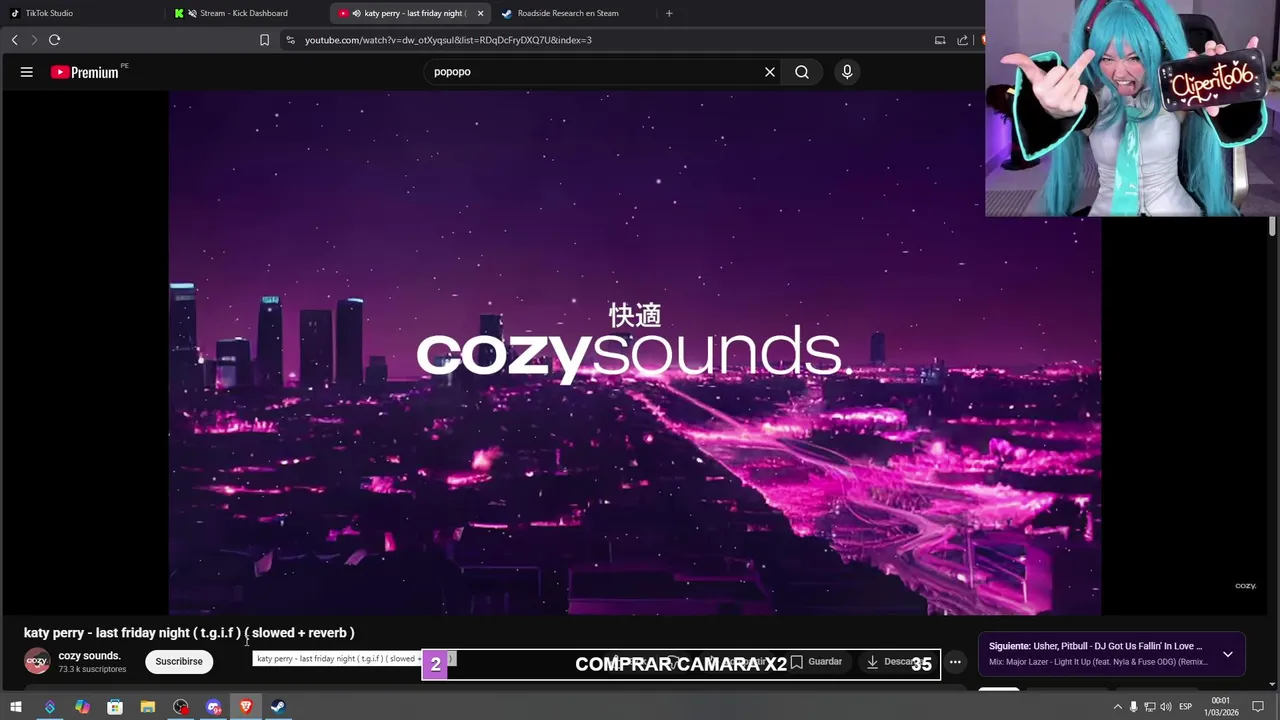
Task: Open the volume tray icon
Action: (x=1166, y=707)
